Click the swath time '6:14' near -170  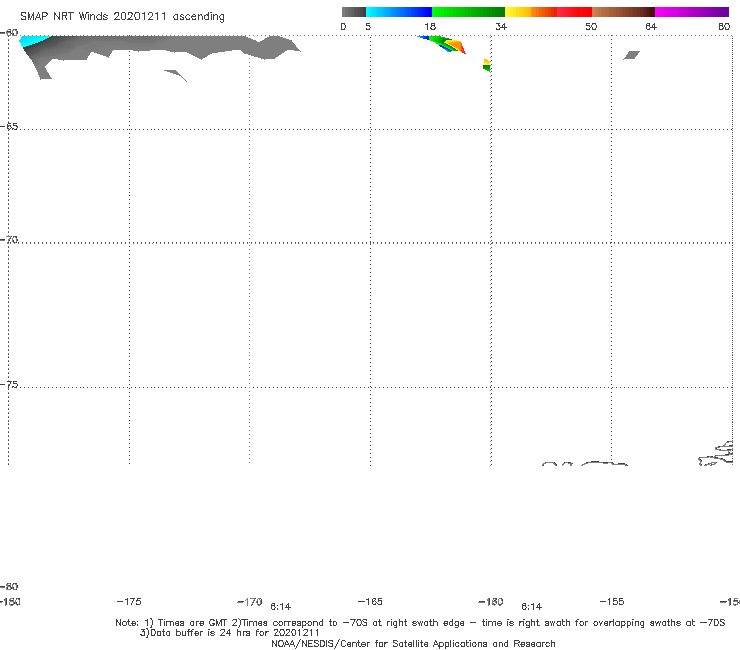(280, 607)
